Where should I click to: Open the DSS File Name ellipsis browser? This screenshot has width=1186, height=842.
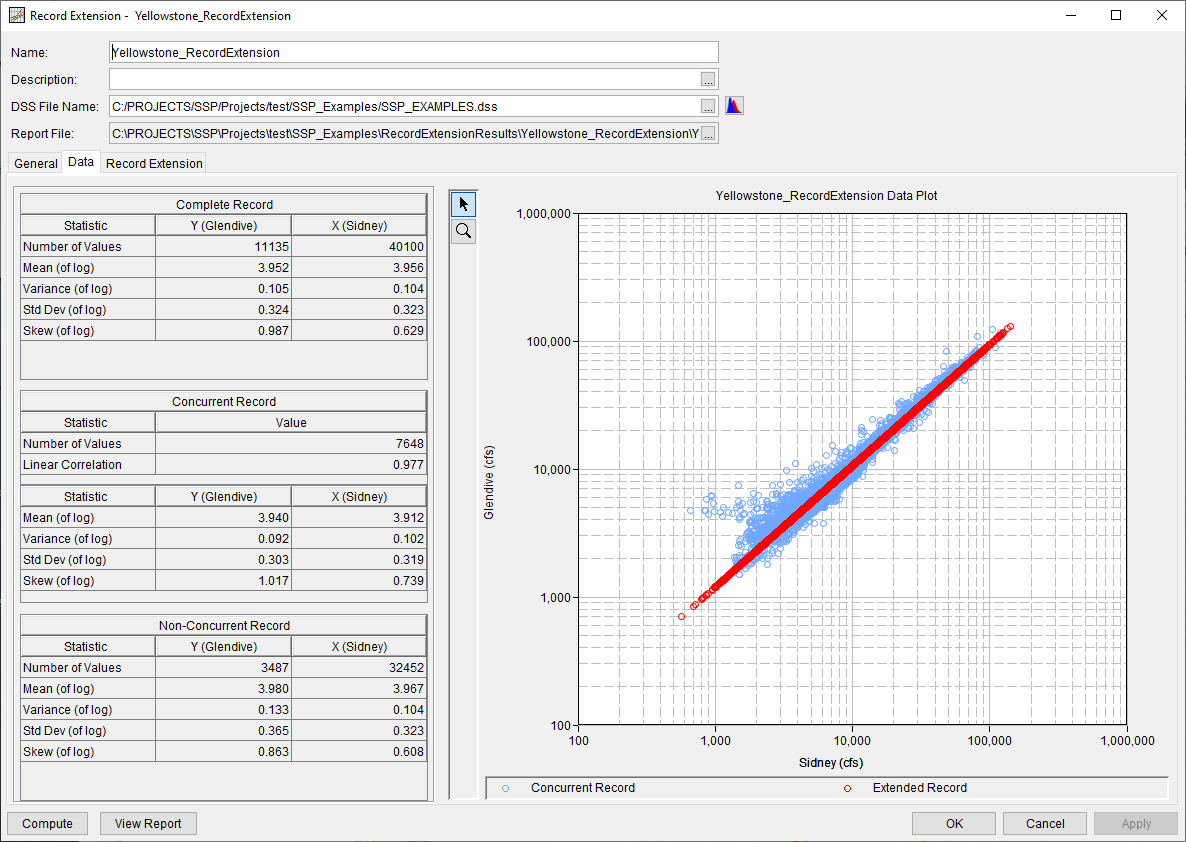(709, 105)
